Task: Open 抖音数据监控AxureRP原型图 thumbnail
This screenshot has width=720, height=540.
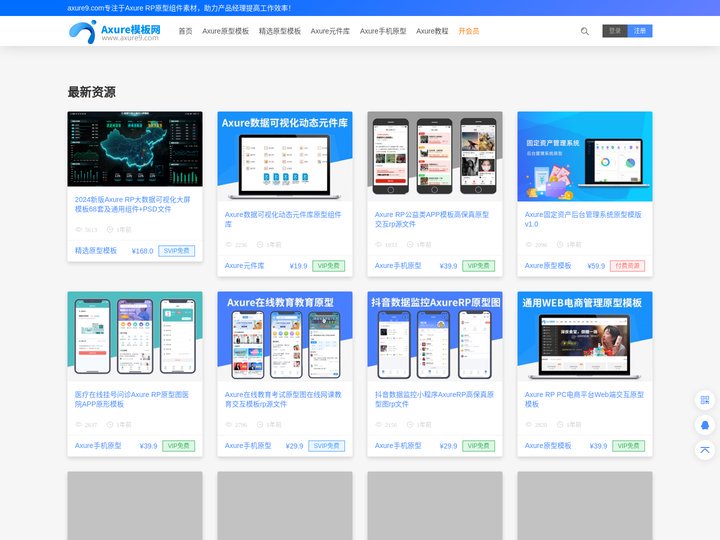Action: 435,336
